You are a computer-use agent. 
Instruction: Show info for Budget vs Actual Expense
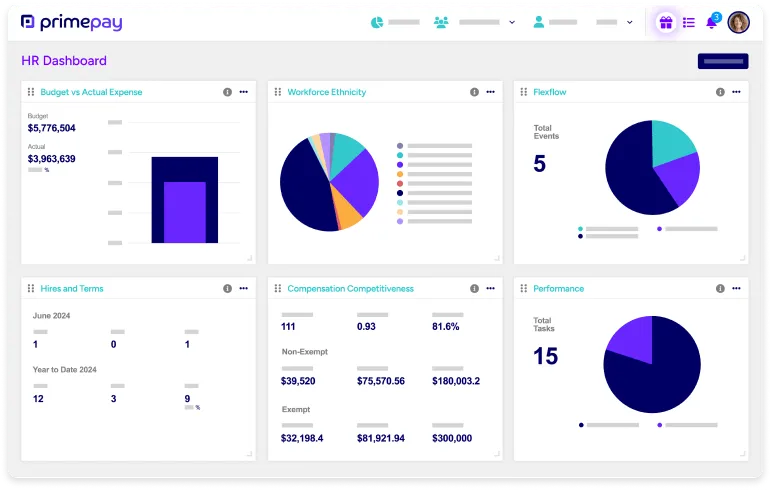click(x=227, y=92)
